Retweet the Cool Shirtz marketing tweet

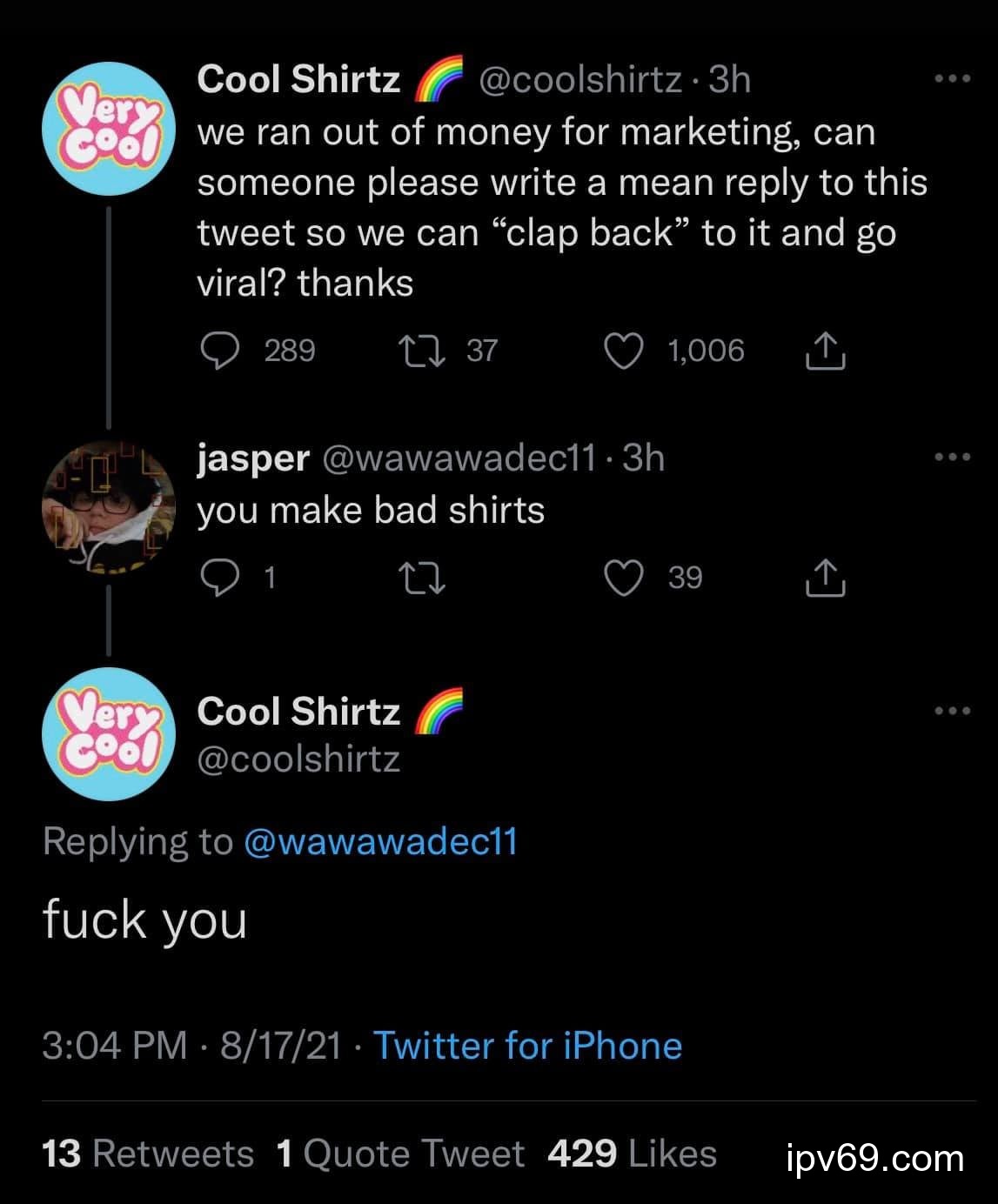pyautogui.click(x=422, y=351)
